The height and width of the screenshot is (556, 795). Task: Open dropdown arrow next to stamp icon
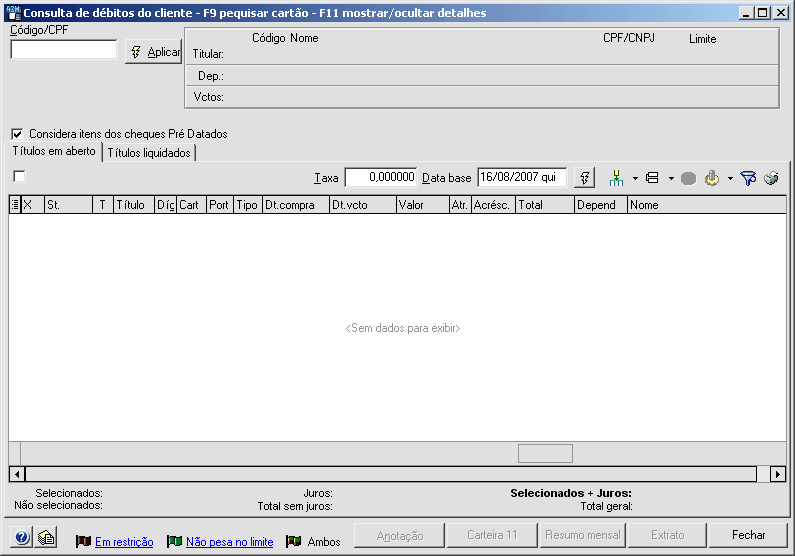pos(730,178)
